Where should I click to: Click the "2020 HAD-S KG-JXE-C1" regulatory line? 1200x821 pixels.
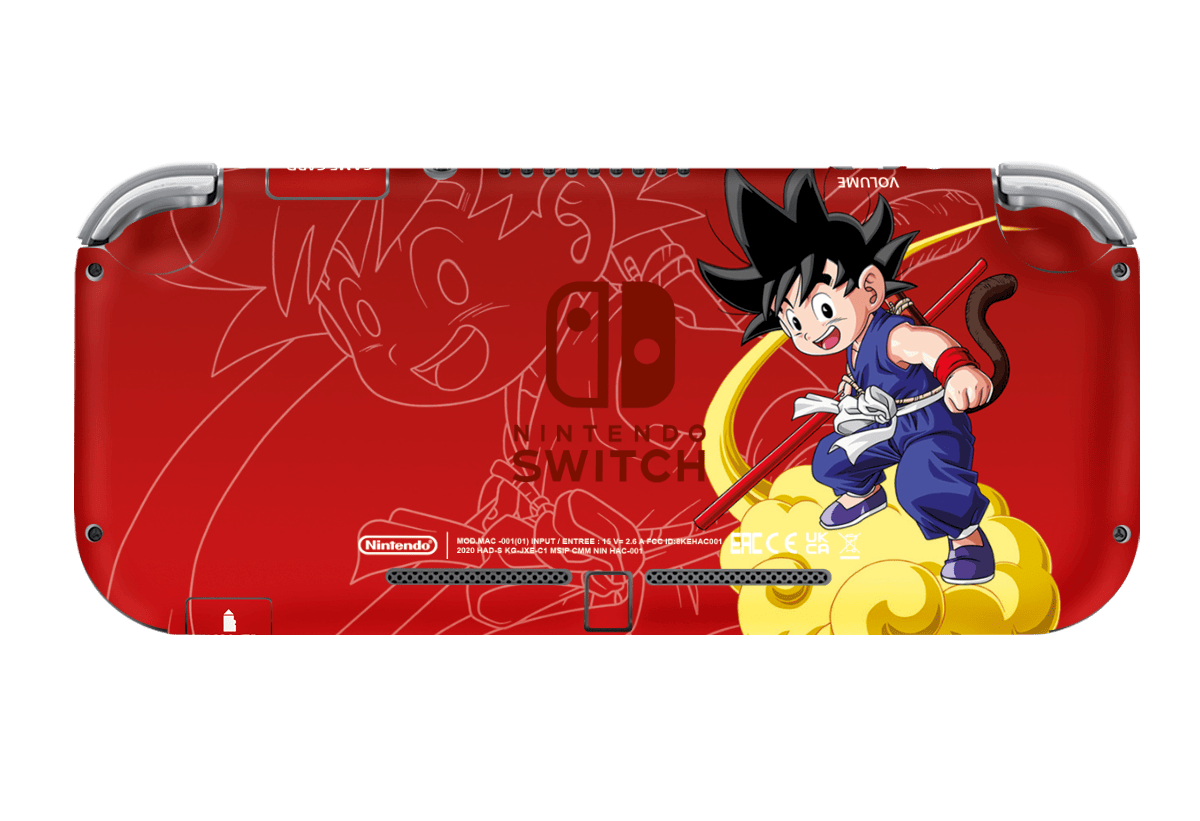coord(549,550)
